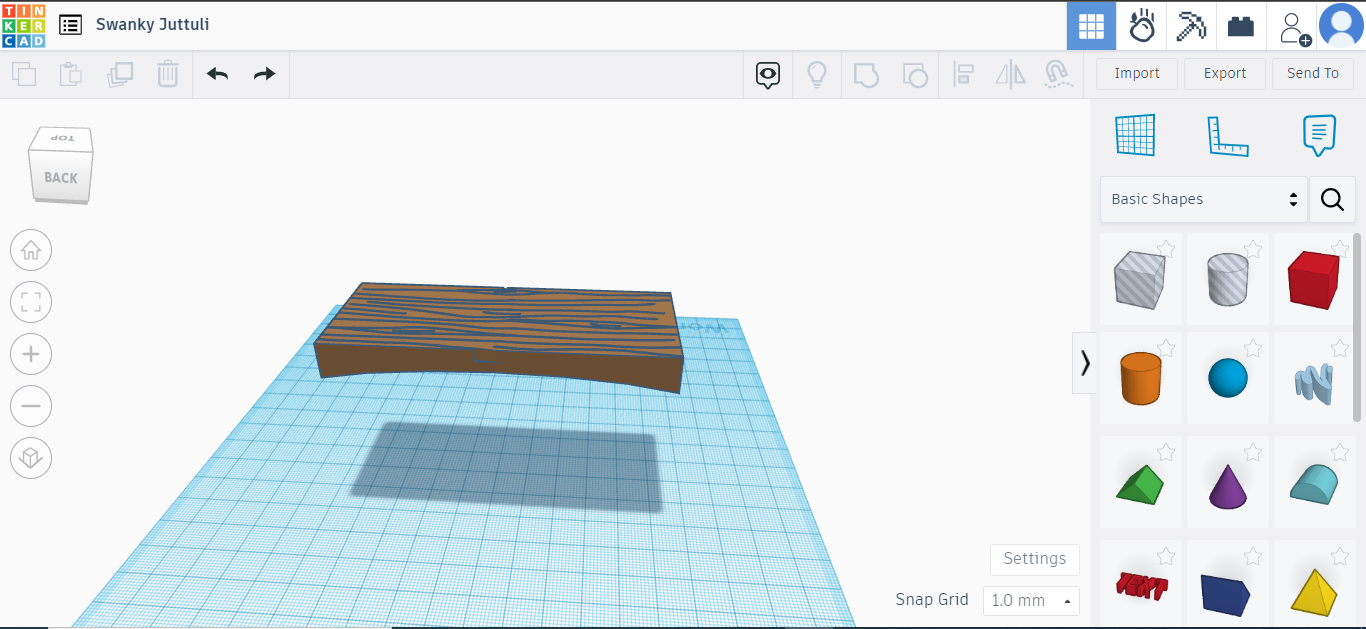Open the Settings panel
Viewport: 1366px width, 629px height.
1034,559
